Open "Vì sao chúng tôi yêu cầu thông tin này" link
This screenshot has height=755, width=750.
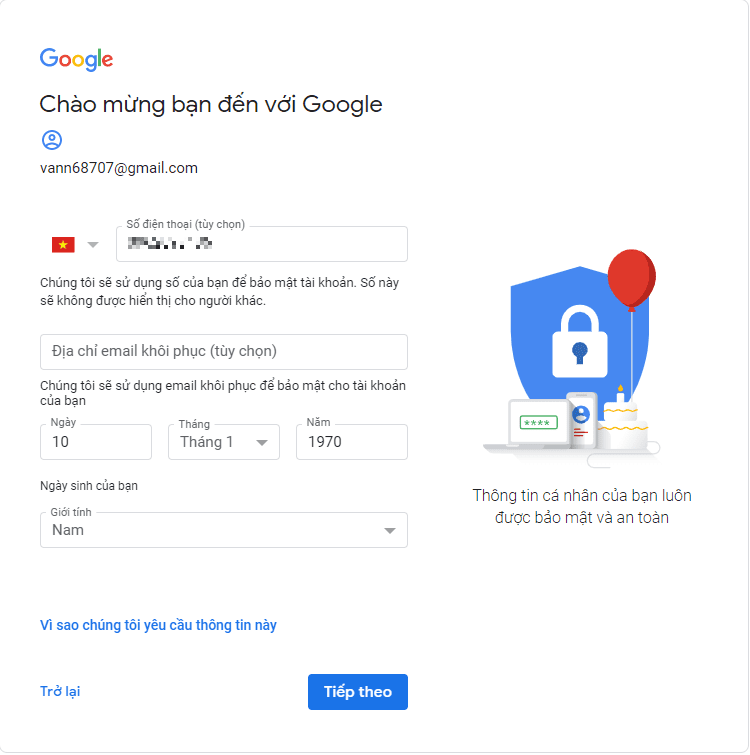tap(158, 625)
